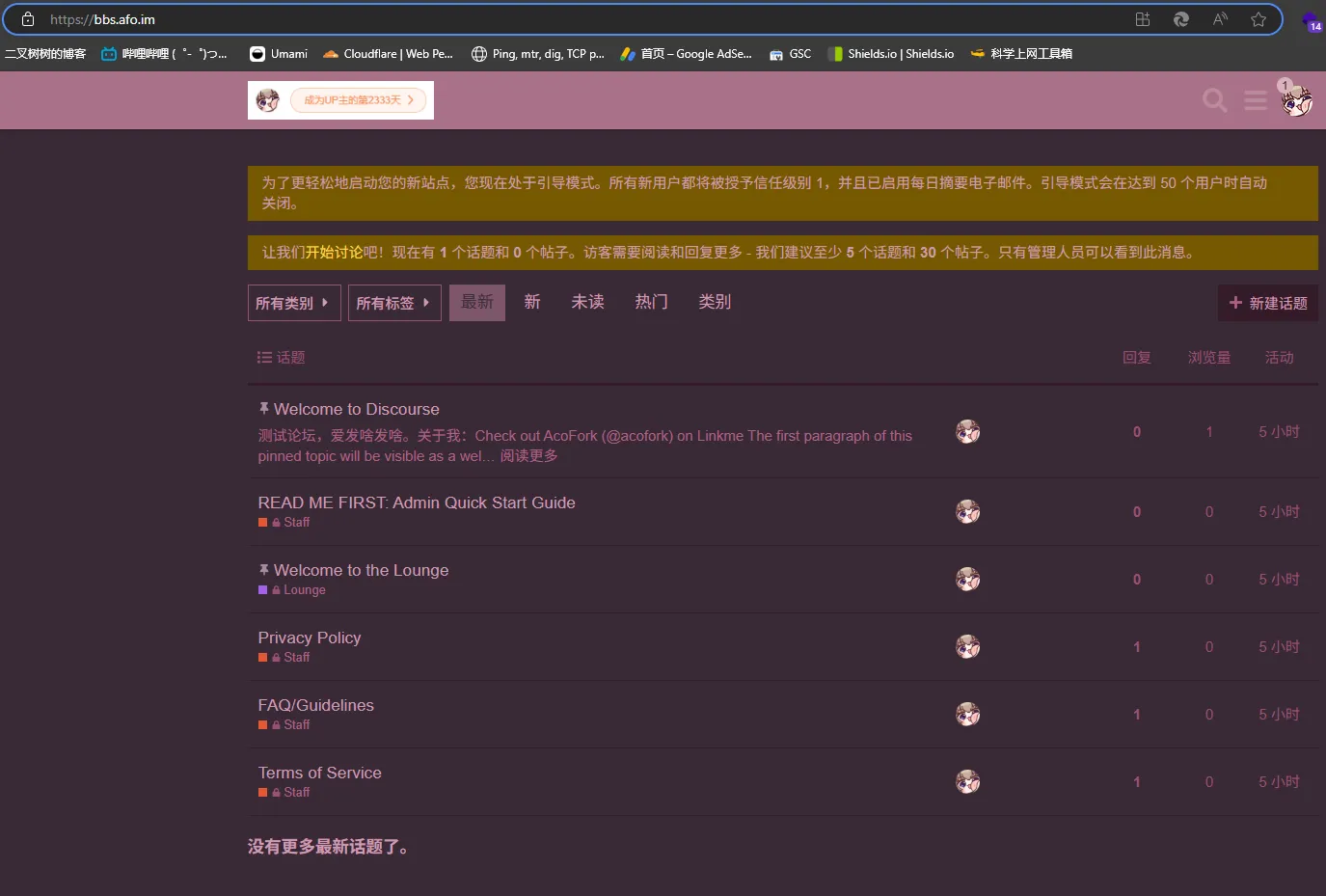The height and width of the screenshot is (896, 1326).
Task: Open the browser apps grid icon
Action: [1143, 19]
